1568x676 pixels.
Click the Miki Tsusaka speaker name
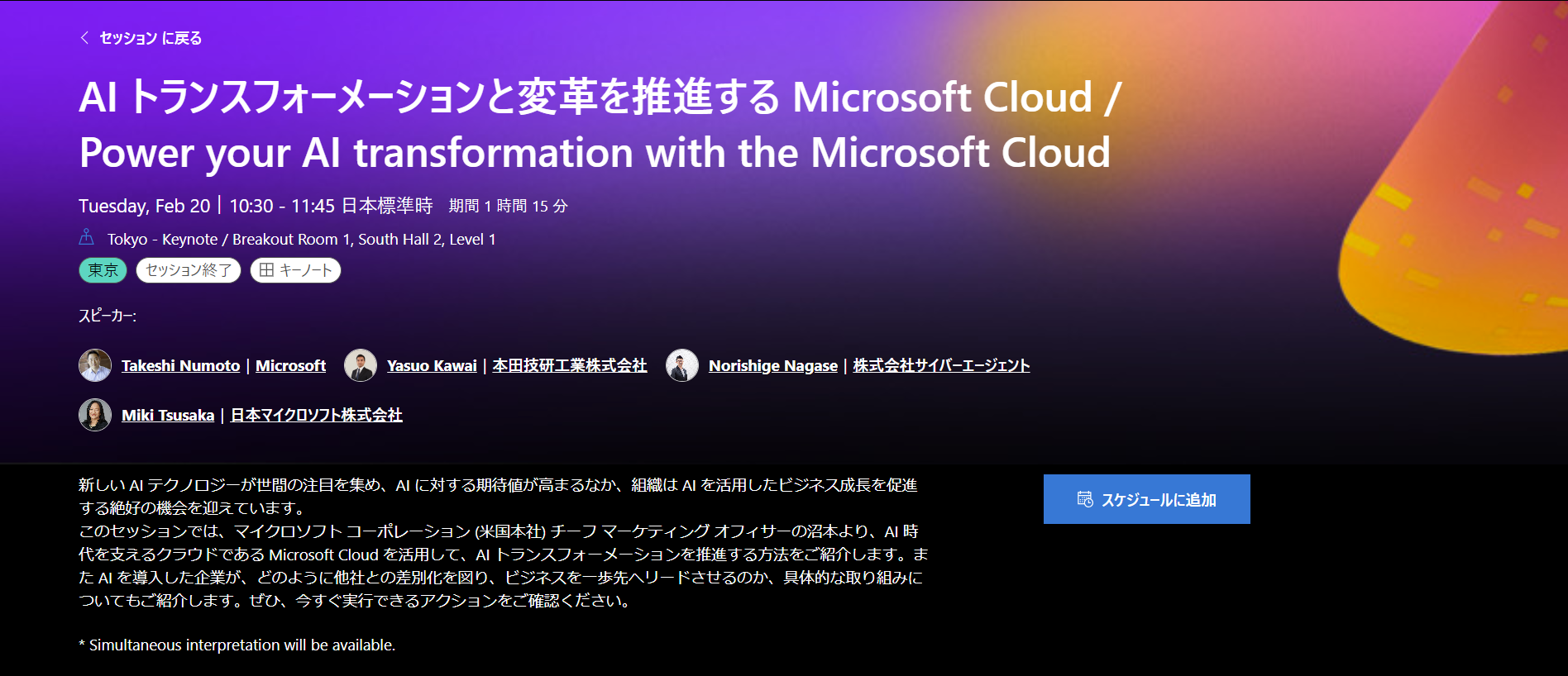(168, 415)
